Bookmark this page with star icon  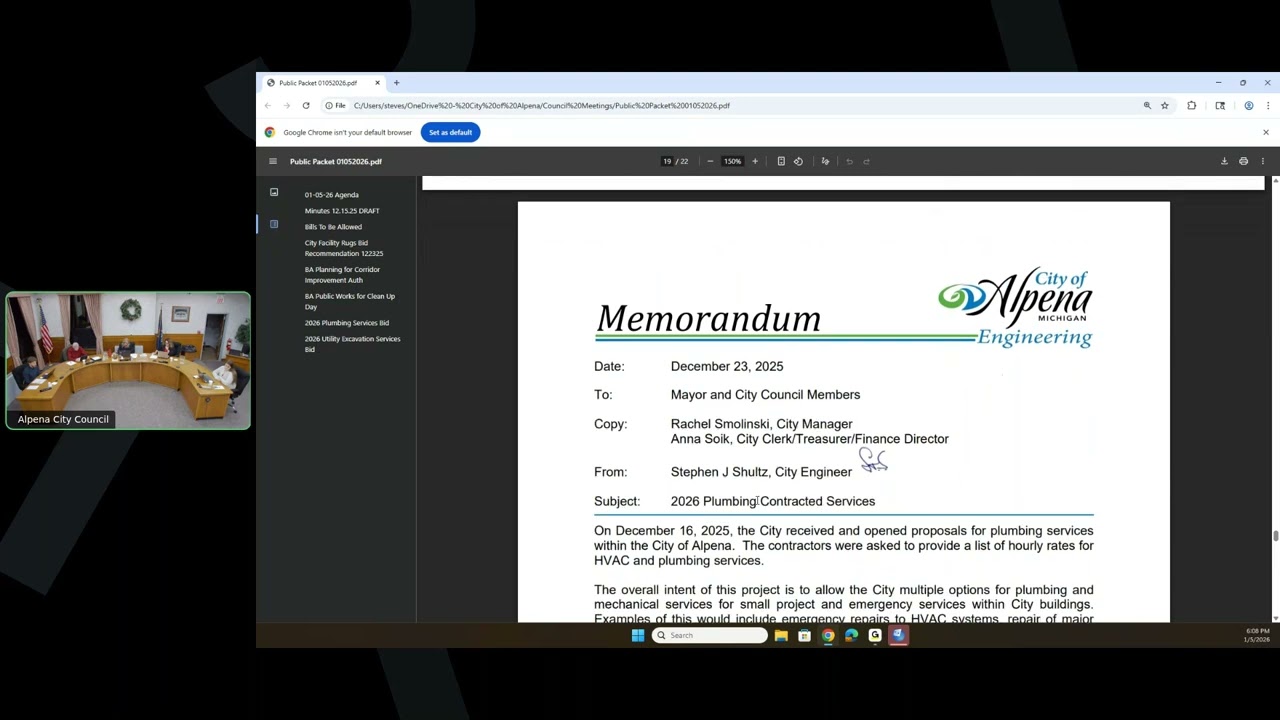[x=1165, y=105]
